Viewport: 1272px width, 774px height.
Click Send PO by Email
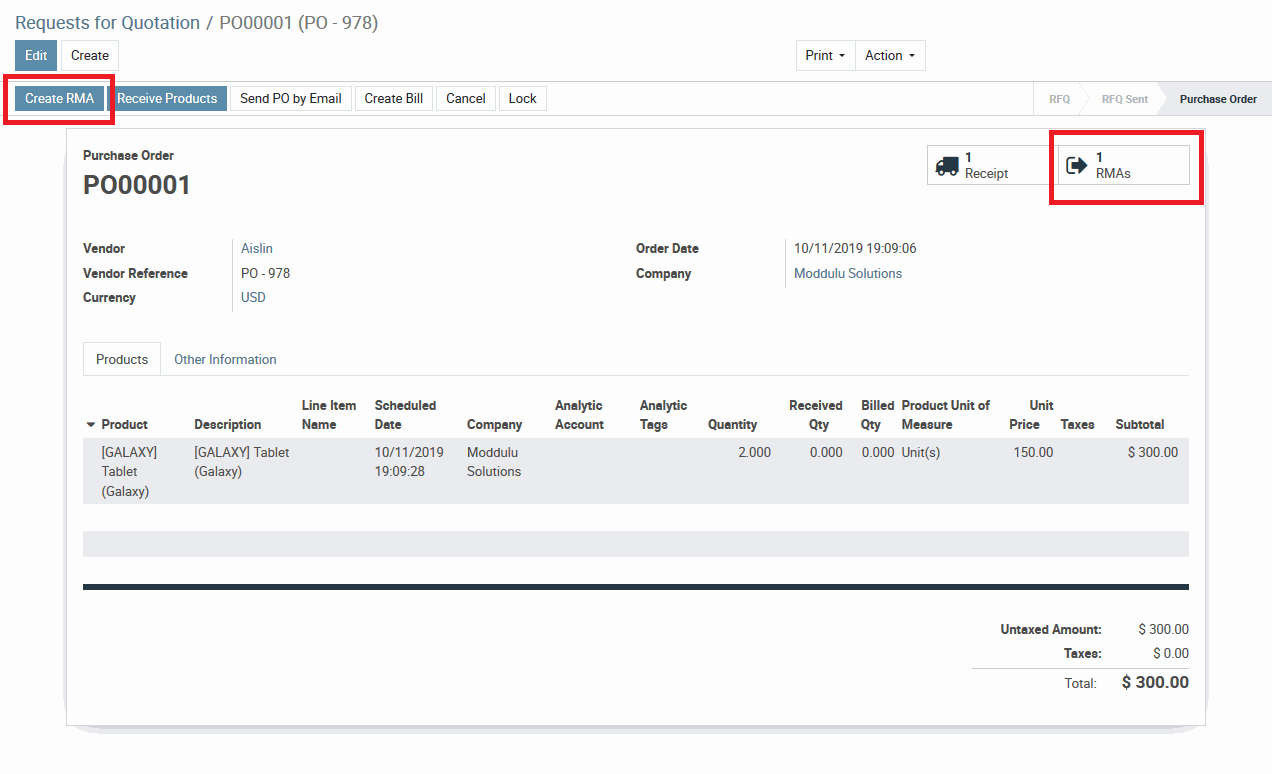click(x=291, y=99)
